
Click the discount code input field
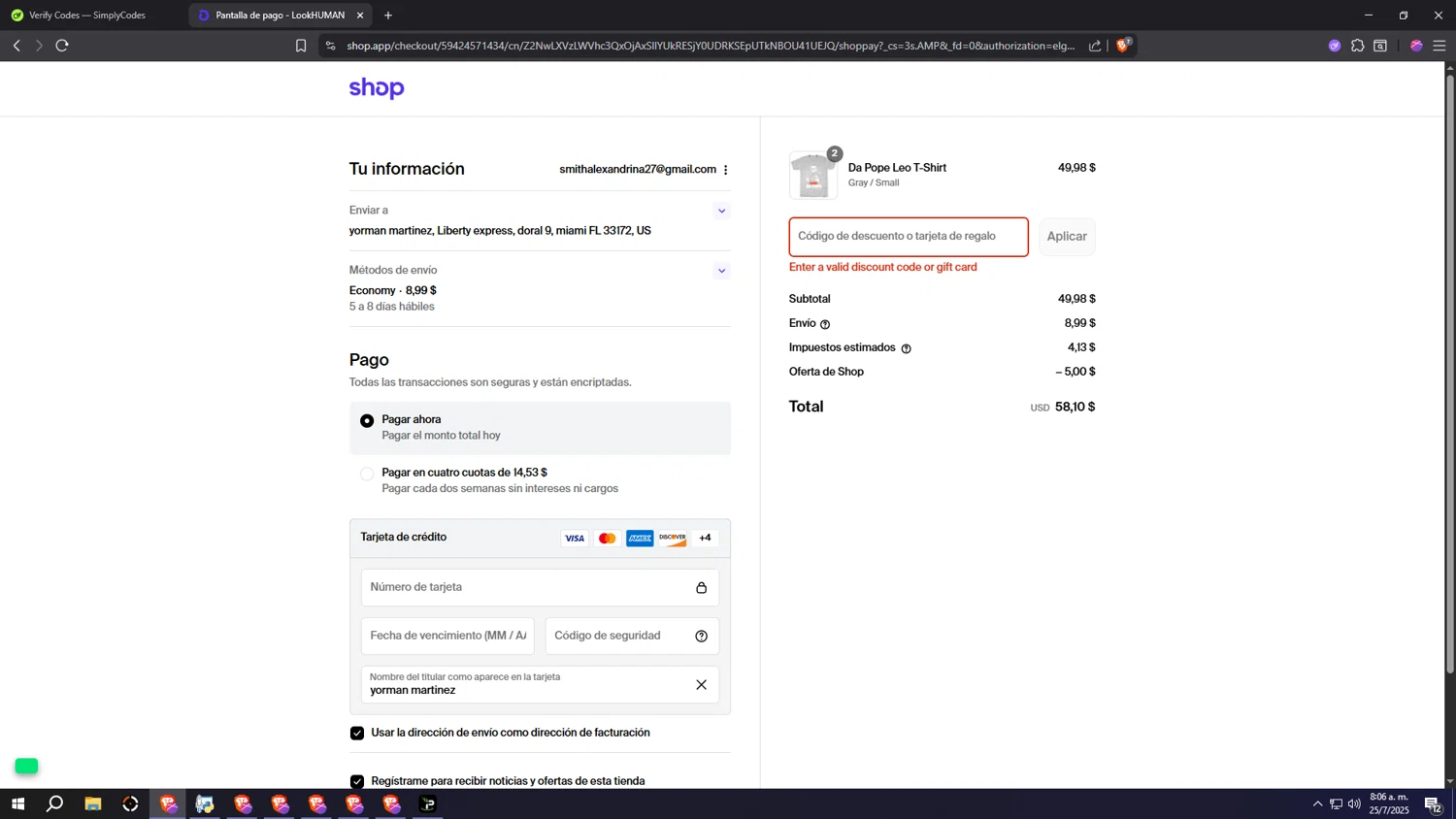click(909, 237)
